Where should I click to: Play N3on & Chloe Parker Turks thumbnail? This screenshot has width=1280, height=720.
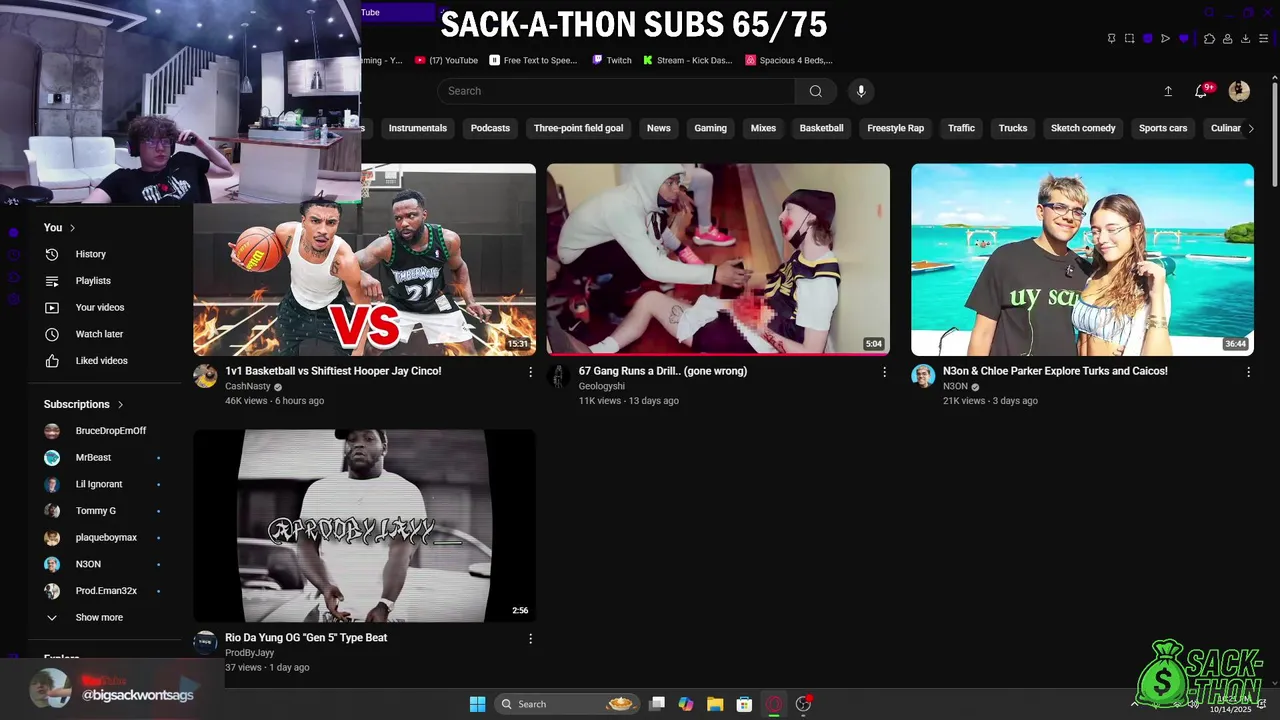pyautogui.click(x=1082, y=260)
